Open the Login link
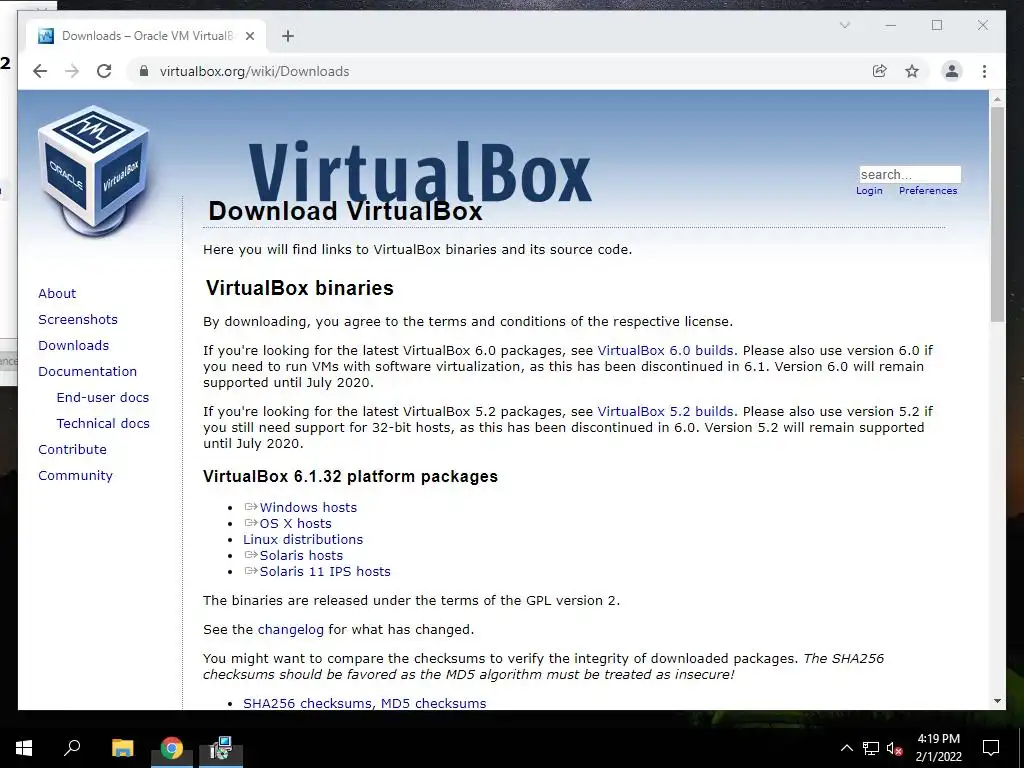Screen dimensions: 1024x768 (869, 191)
